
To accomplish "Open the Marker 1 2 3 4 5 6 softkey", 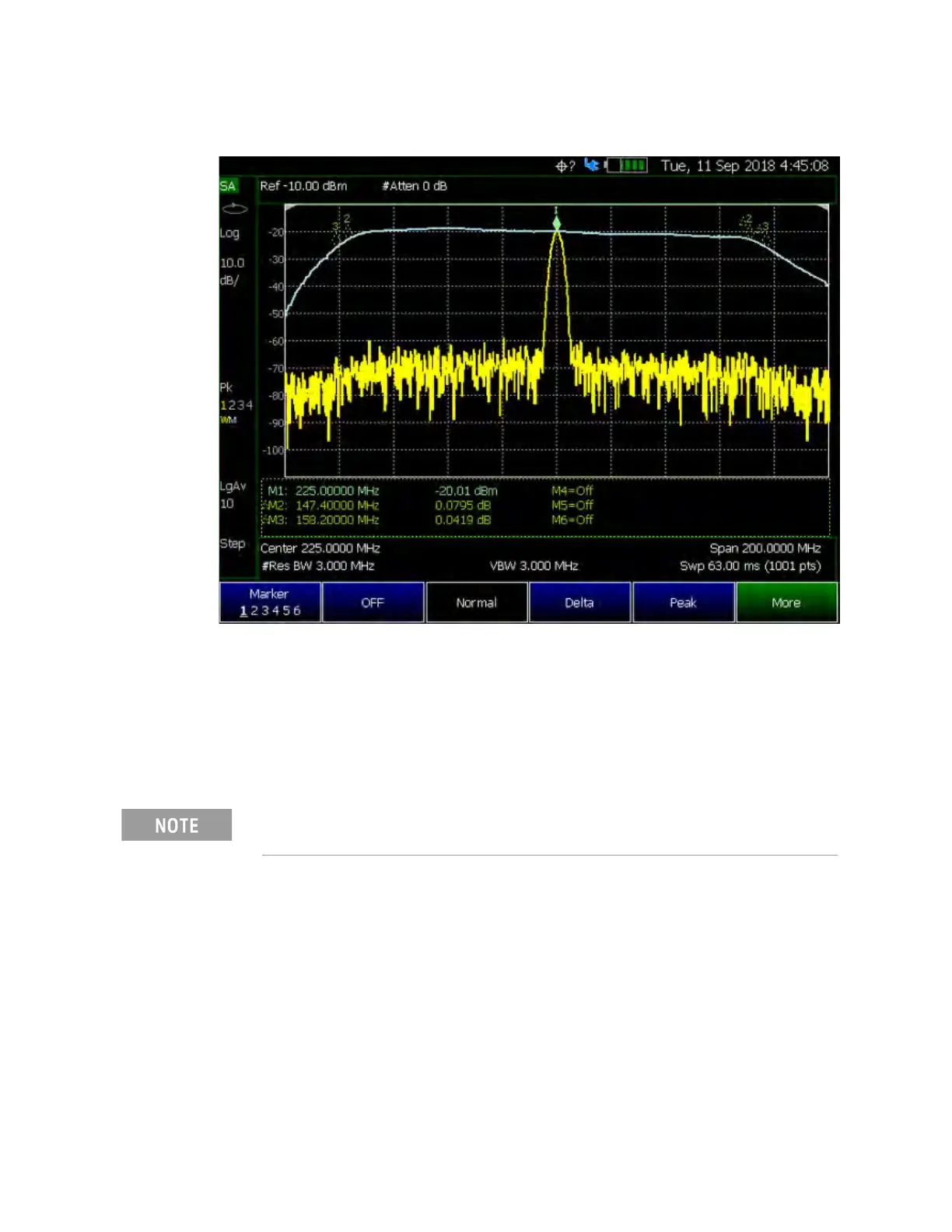I will pyautogui.click(x=270, y=603).
